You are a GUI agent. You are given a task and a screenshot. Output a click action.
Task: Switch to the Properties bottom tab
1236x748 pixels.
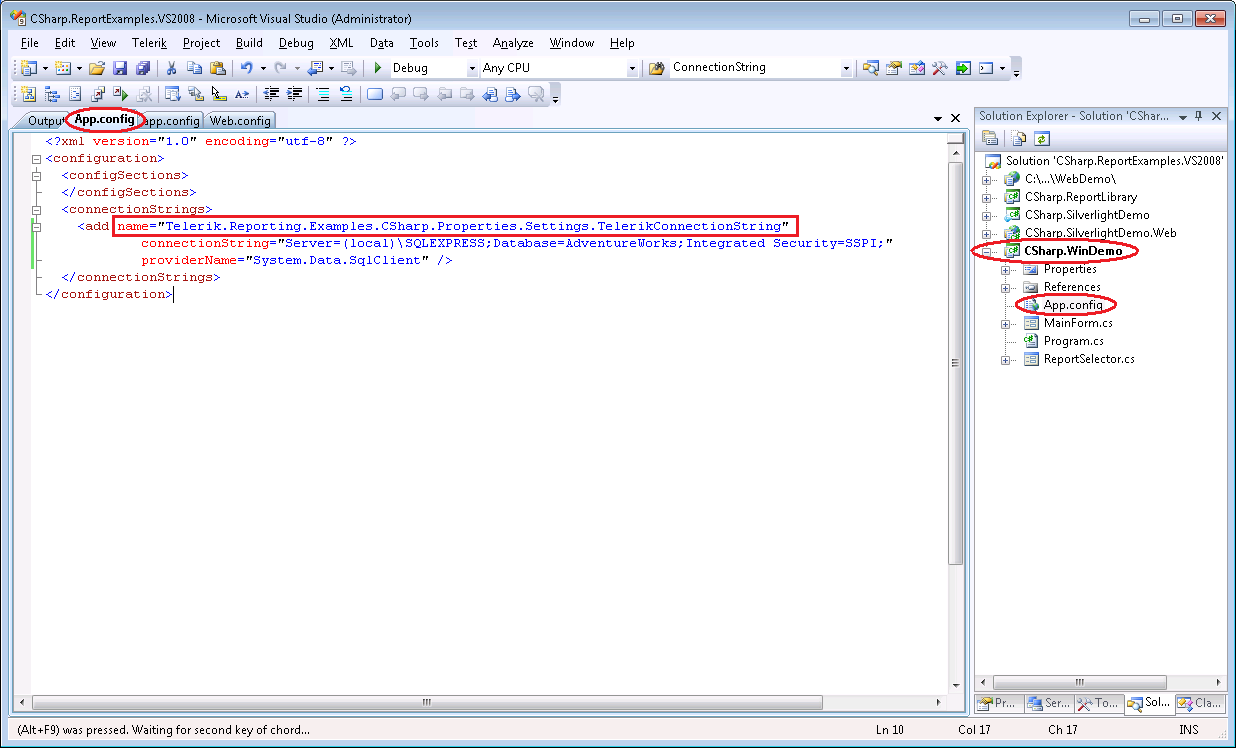[999, 703]
